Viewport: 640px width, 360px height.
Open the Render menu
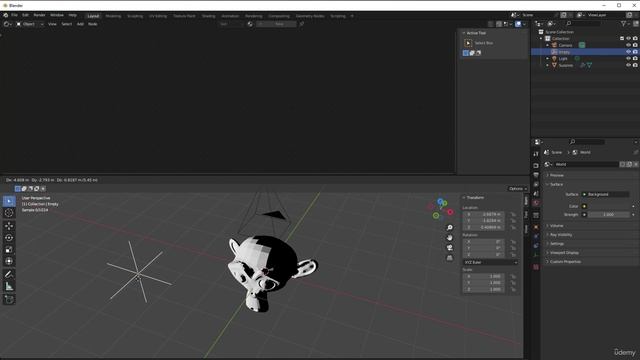click(39, 15)
